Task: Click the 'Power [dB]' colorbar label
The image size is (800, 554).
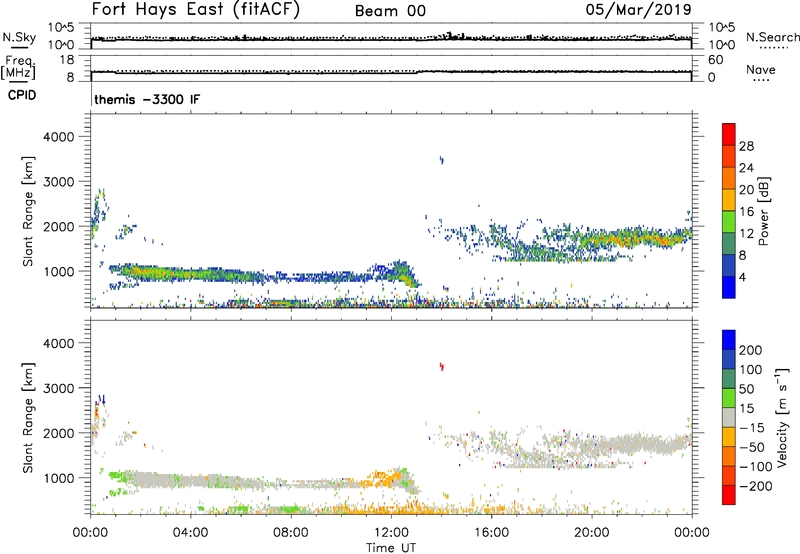Action: click(x=763, y=211)
